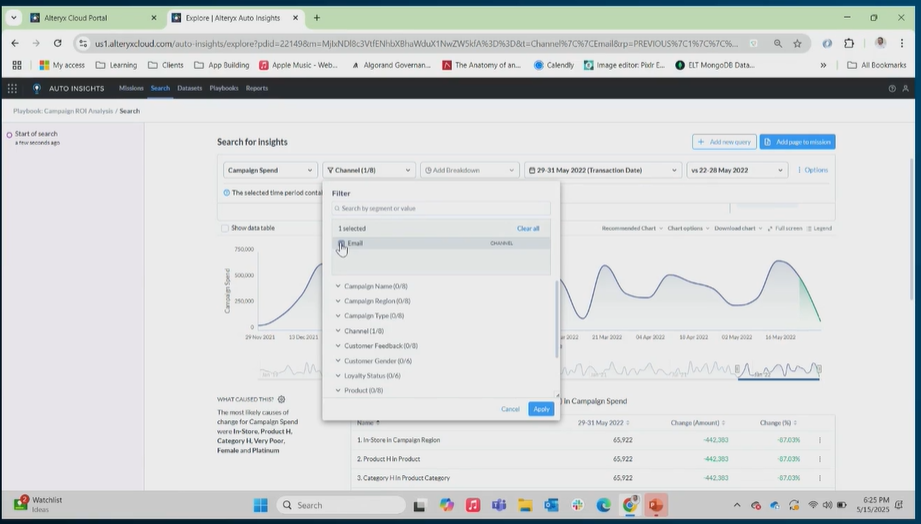Open the row menu for Category H row

820,478
